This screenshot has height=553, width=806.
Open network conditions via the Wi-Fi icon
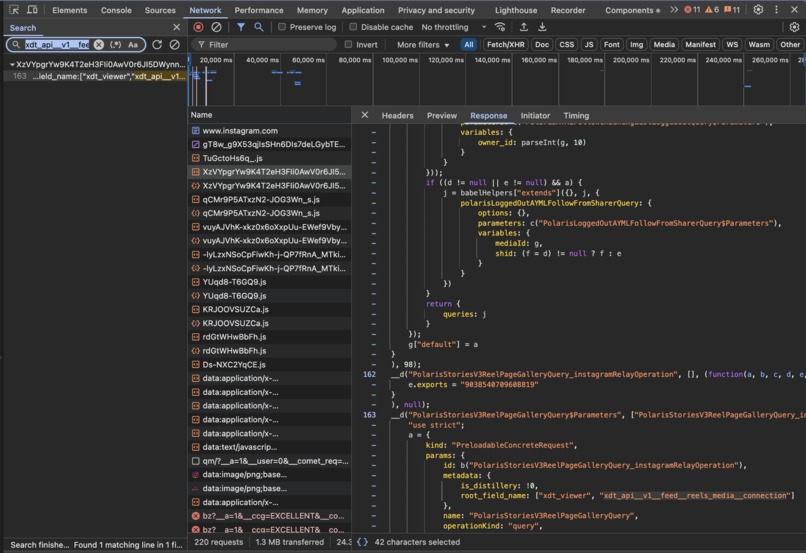(x=500, y=27)
